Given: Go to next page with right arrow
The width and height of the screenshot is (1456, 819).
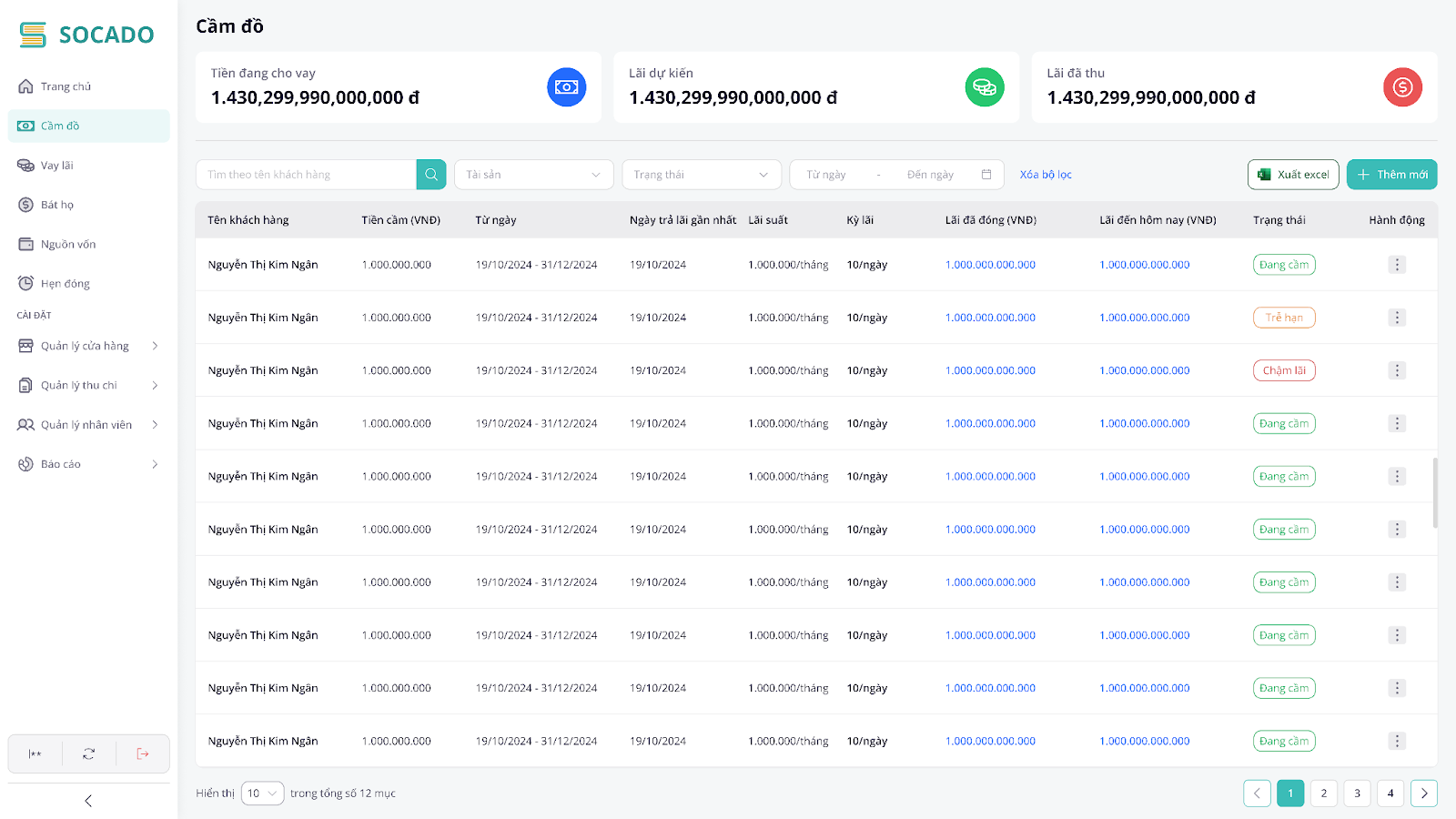Looking at the screenshot, I should (x=1424, y=794).
